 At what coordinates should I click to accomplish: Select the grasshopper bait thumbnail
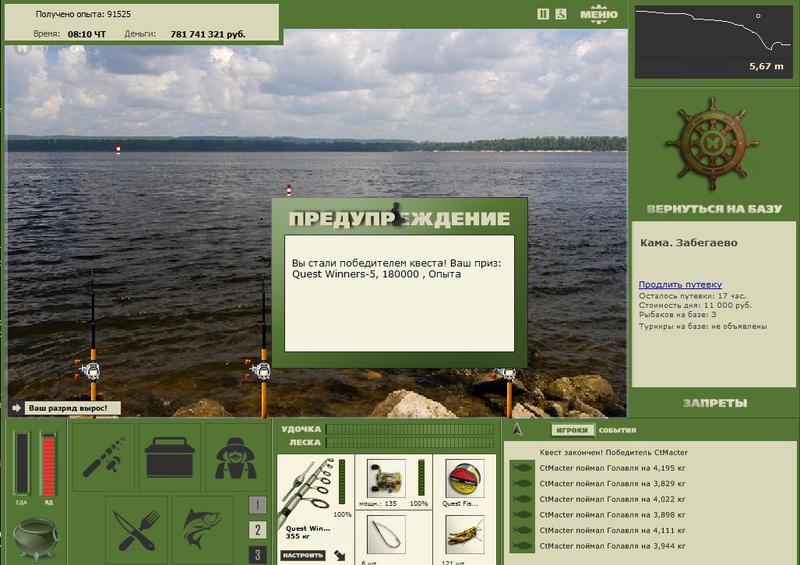coord(464,534)
